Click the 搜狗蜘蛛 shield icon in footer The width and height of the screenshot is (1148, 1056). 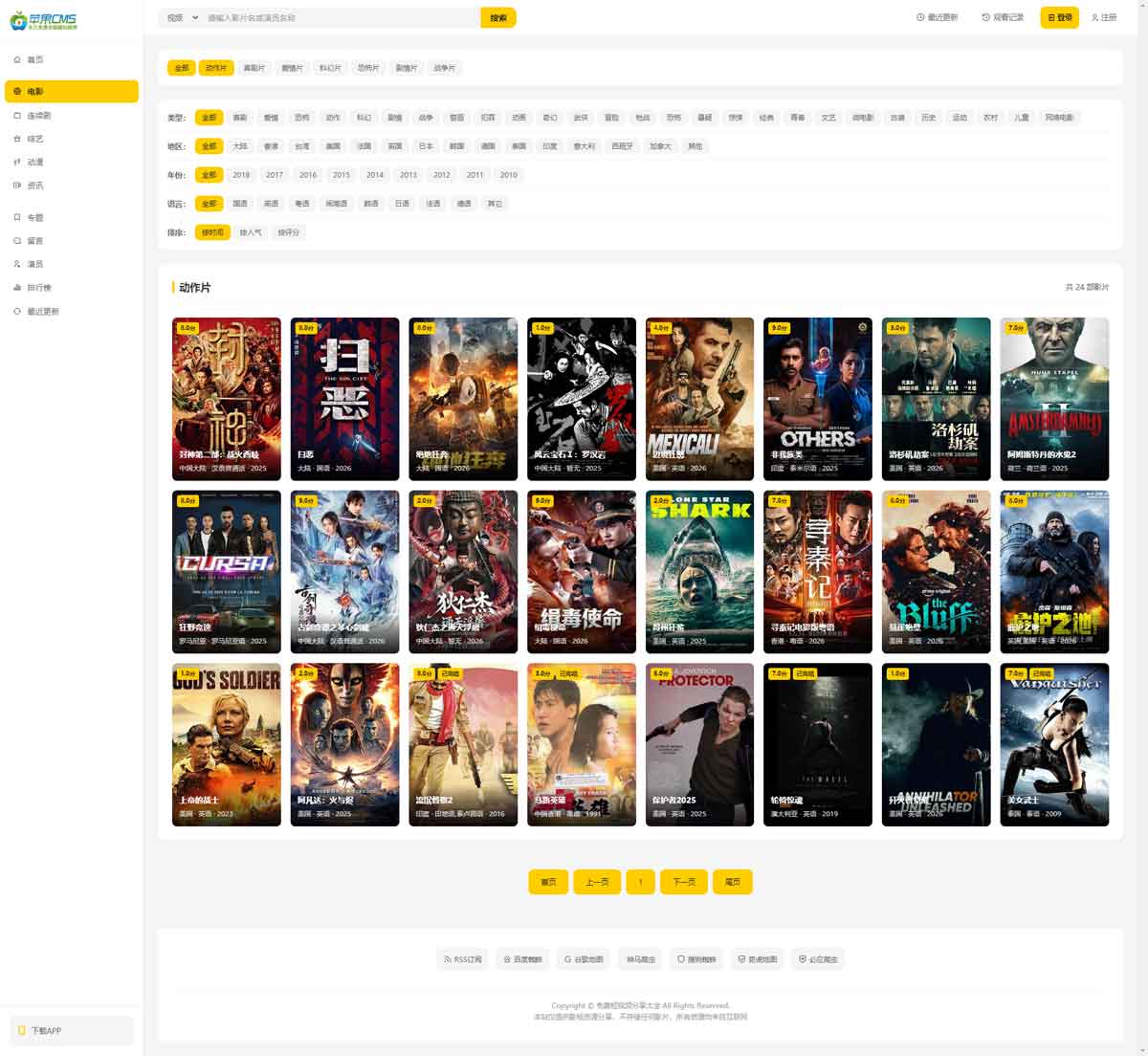(x=681, y=958)
